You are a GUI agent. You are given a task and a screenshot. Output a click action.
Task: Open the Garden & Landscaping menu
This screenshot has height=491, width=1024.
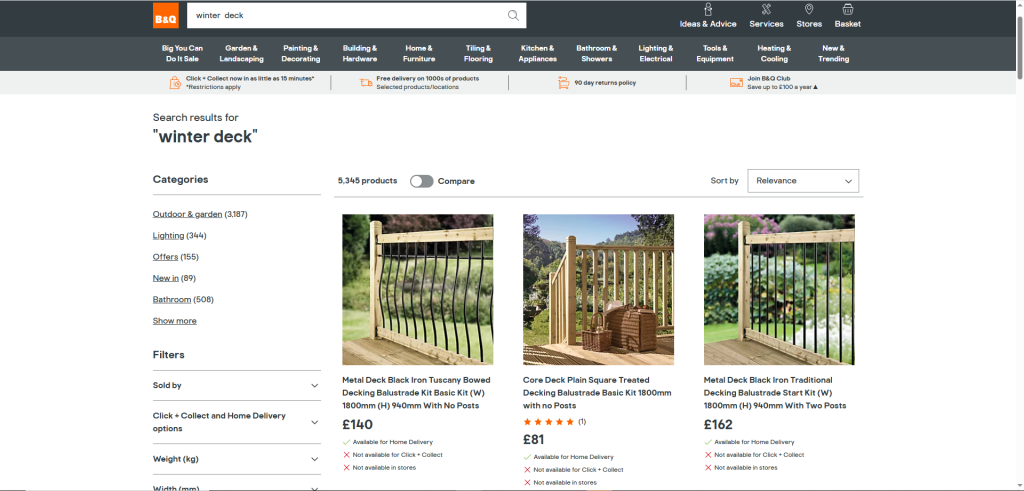tap(244, 53)
